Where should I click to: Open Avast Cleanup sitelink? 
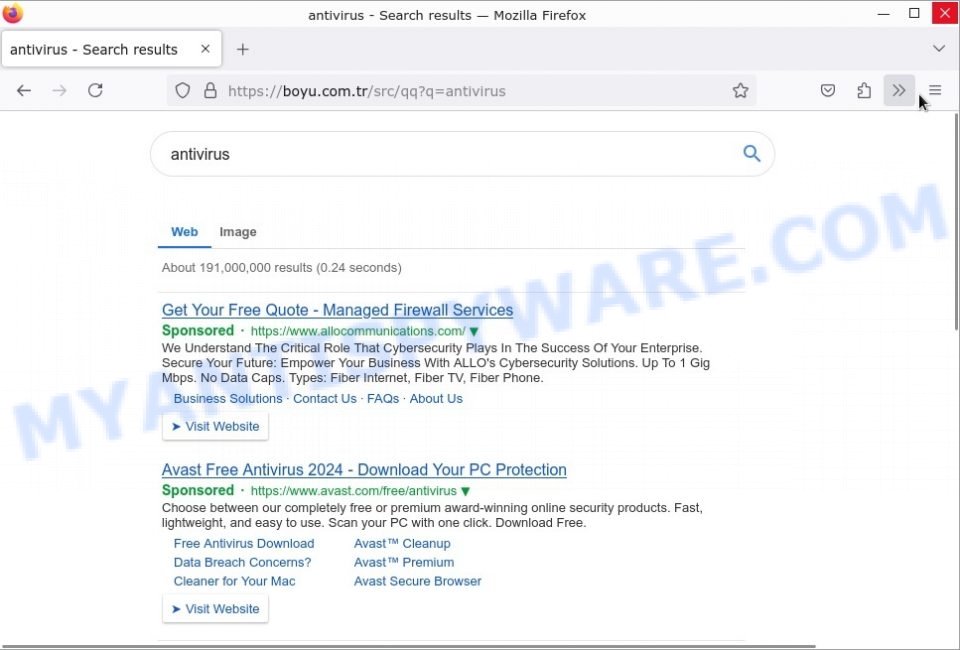point(402,544)
